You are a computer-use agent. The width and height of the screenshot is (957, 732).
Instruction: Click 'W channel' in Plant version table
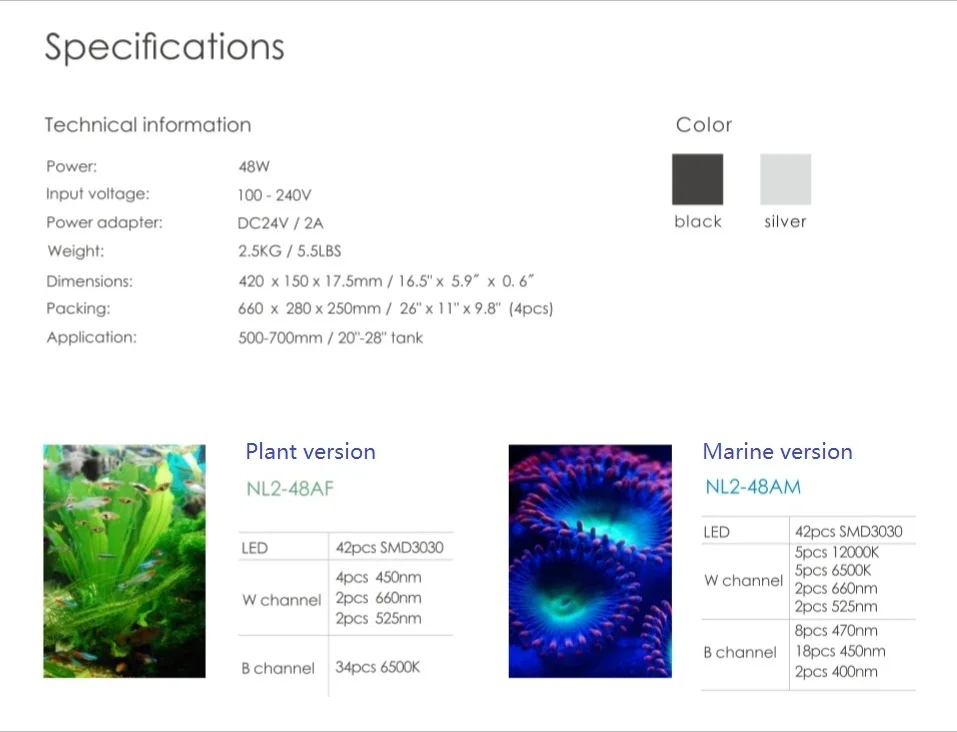(281, 600)
